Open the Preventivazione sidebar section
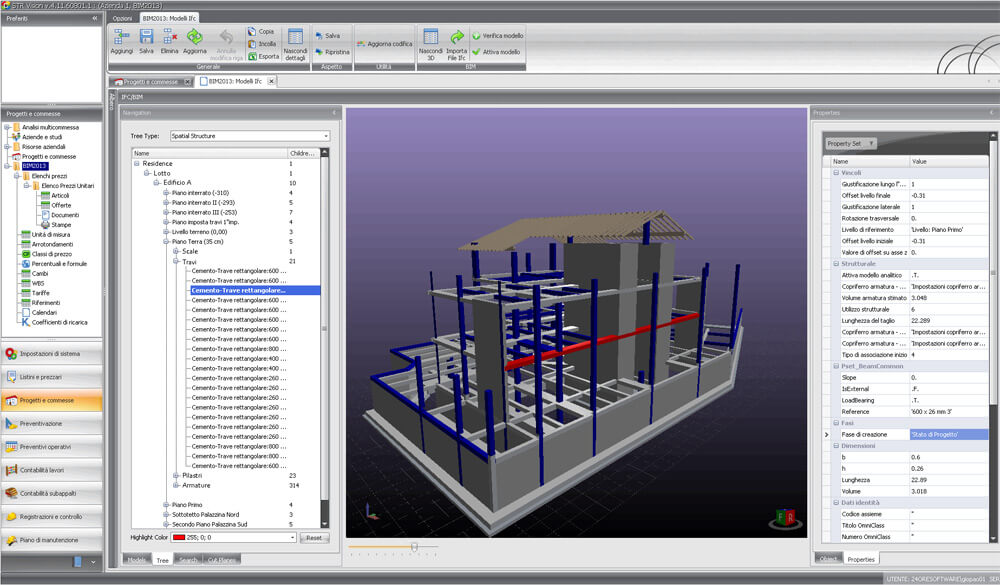The height and width of the screenshot is (585, 1000). coord(50,423)
